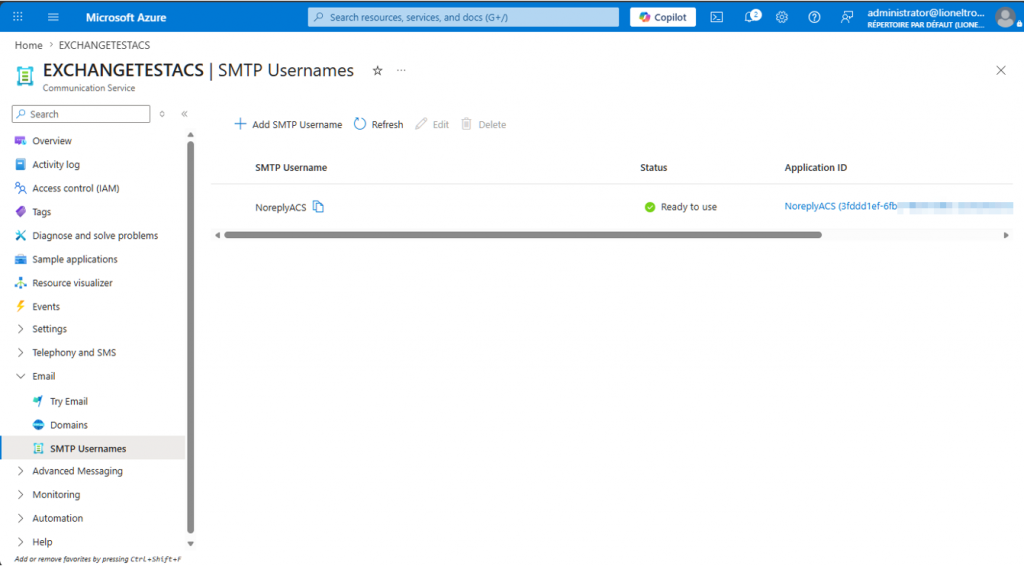This screenshot has width=1024, height=566.
Task: Click the Status column header
Action: pyautogui.click(x=654, y=168)
